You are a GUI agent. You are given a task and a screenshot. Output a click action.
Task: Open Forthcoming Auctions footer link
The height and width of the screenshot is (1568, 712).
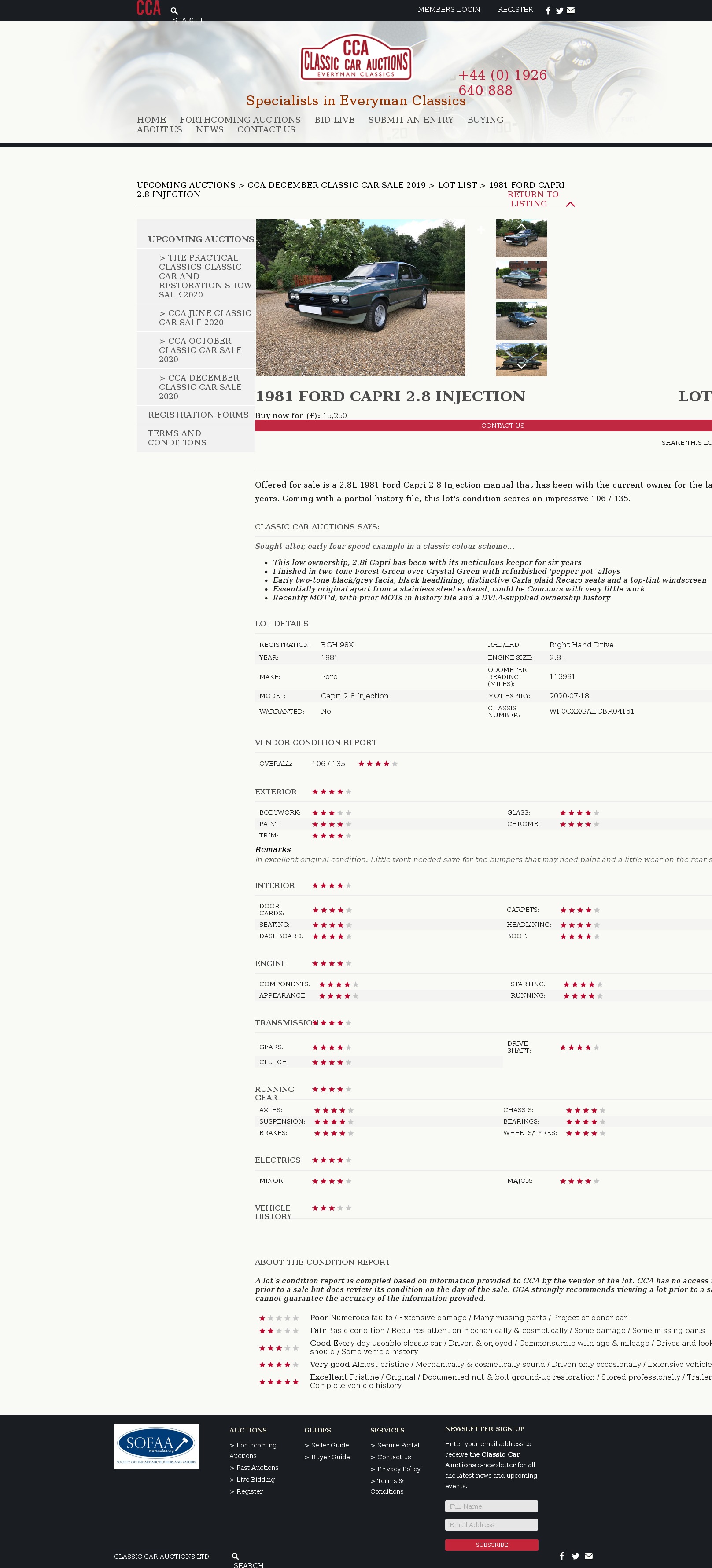(253, 1450)
